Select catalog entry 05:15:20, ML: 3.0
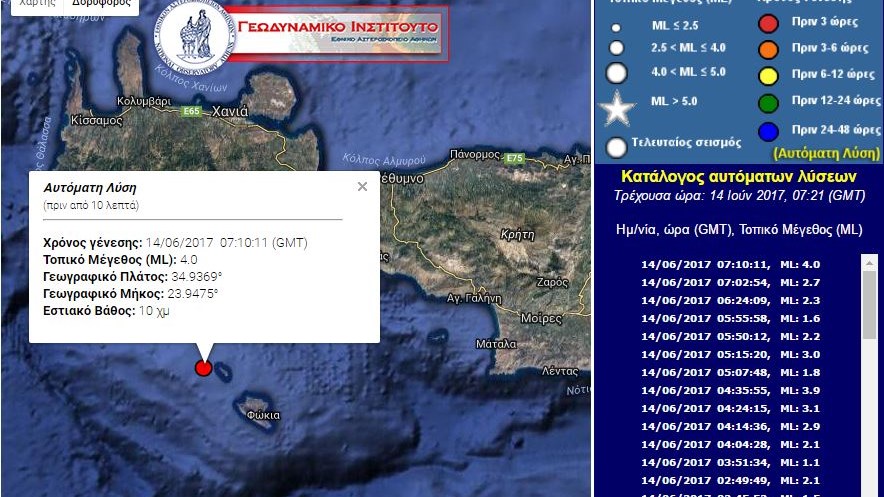884x497 pixels. [731, 354]
